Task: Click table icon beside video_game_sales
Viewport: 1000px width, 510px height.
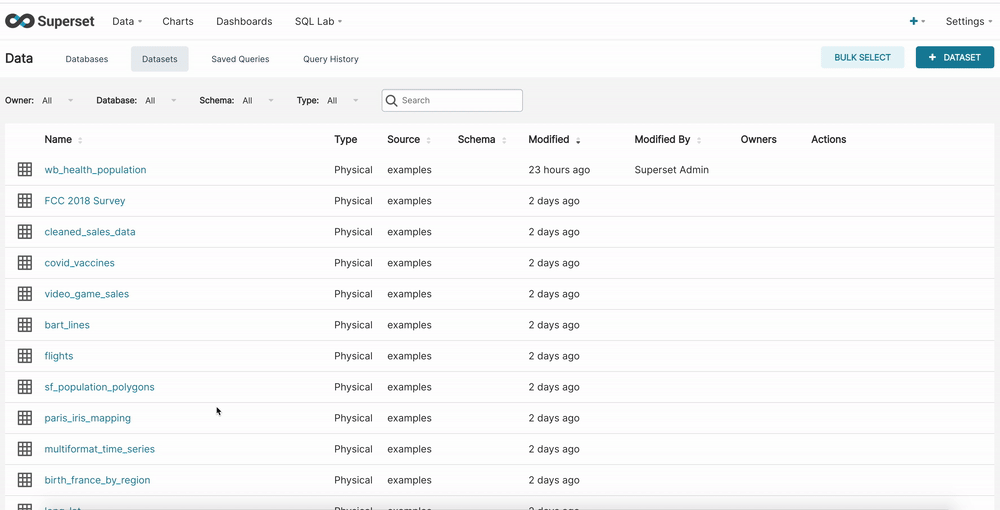Action: click(24, 294)
